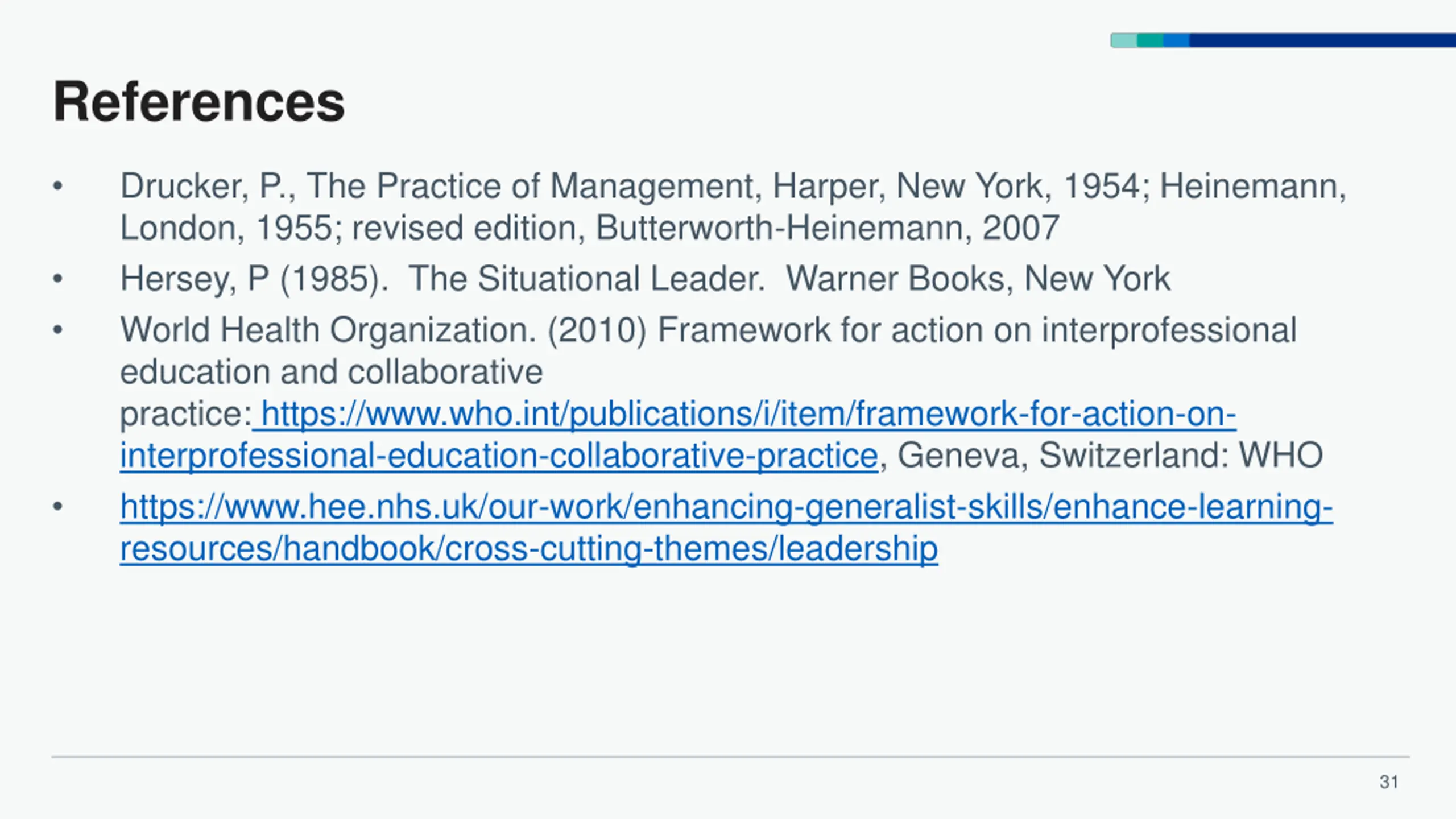Click the resources/handbook/cross-cutting-themes/leadership link line

528,548
